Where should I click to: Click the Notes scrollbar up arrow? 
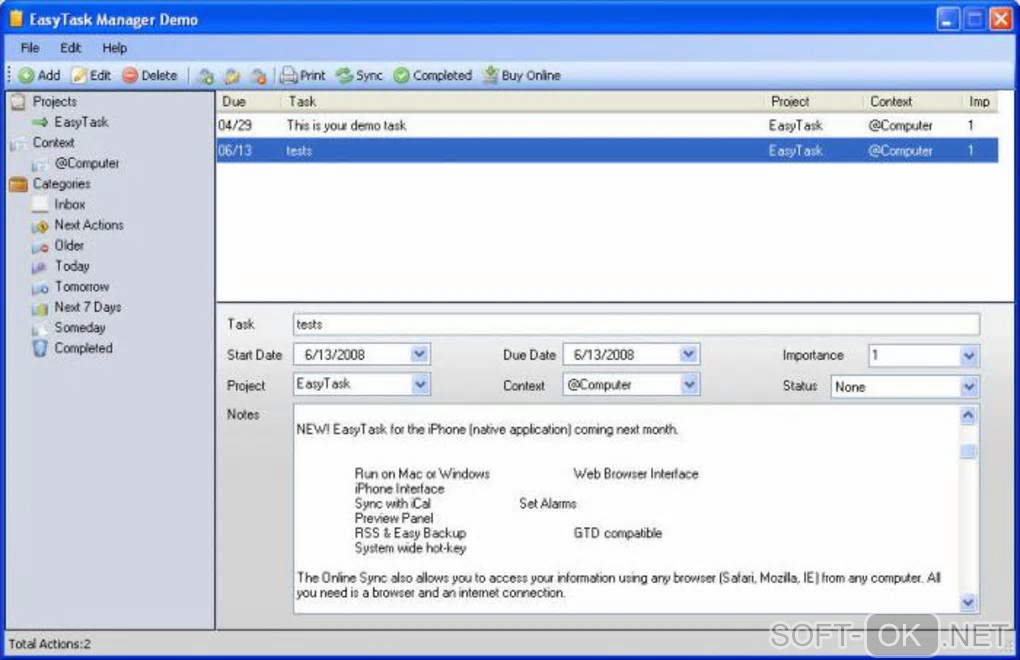[968, 415]
